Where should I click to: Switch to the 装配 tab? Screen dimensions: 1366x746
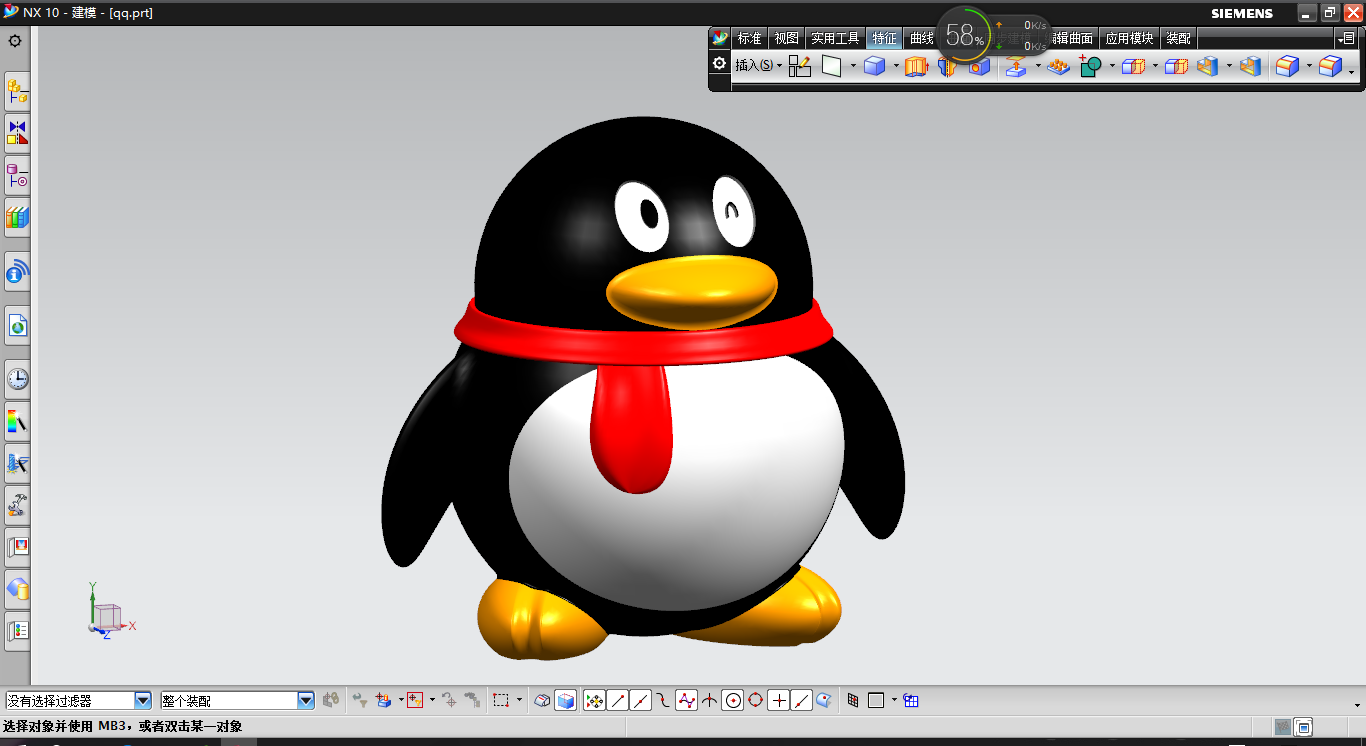point(1179,38)
